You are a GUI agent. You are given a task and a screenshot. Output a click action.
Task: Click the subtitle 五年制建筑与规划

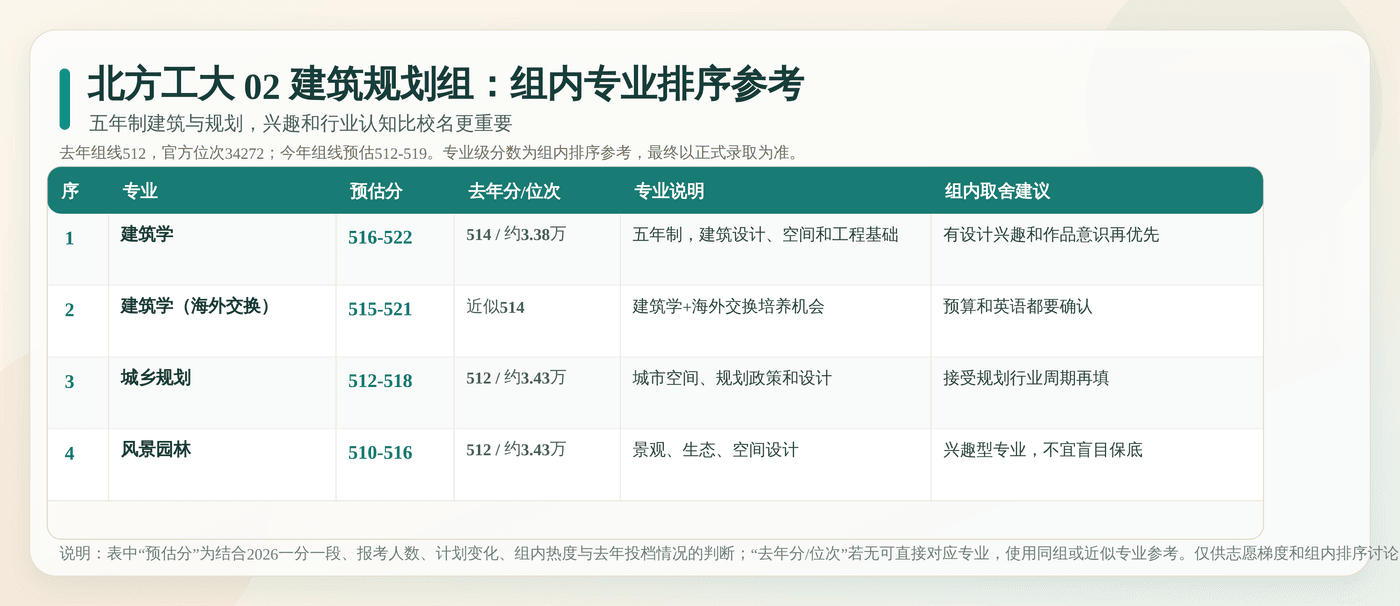pos(166,124)
